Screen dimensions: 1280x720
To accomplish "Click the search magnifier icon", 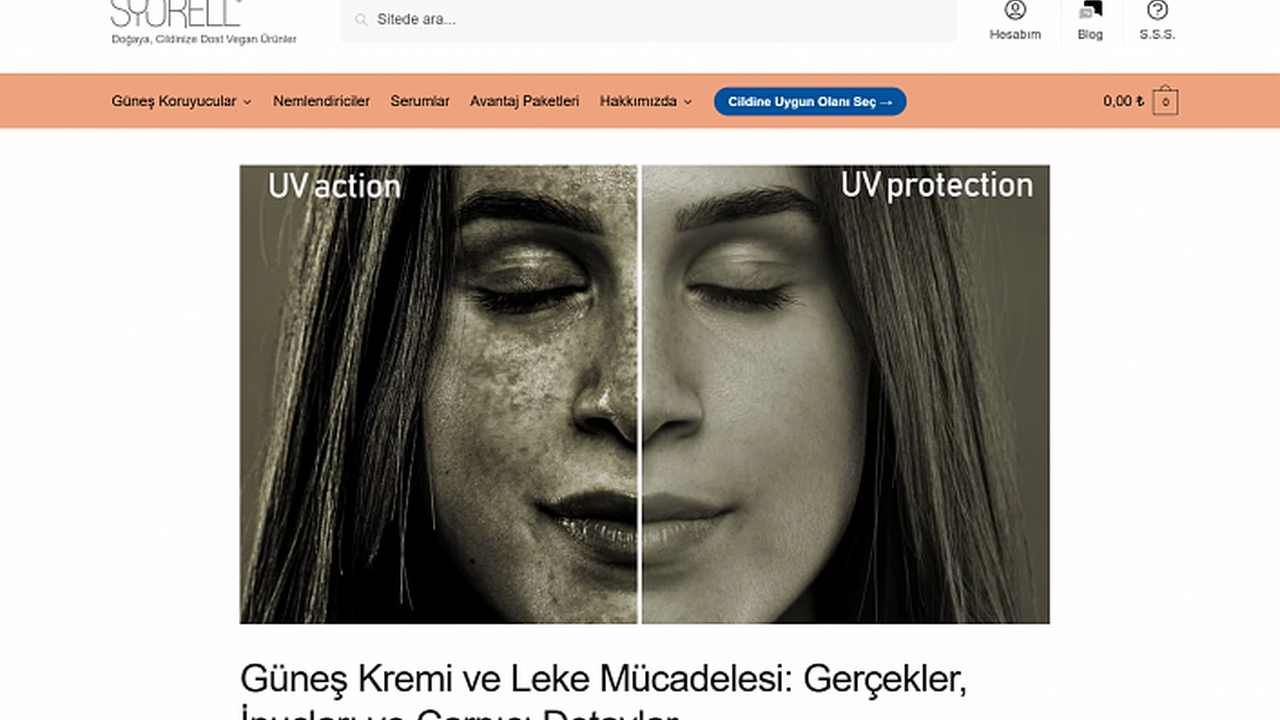I will point(361,19).
